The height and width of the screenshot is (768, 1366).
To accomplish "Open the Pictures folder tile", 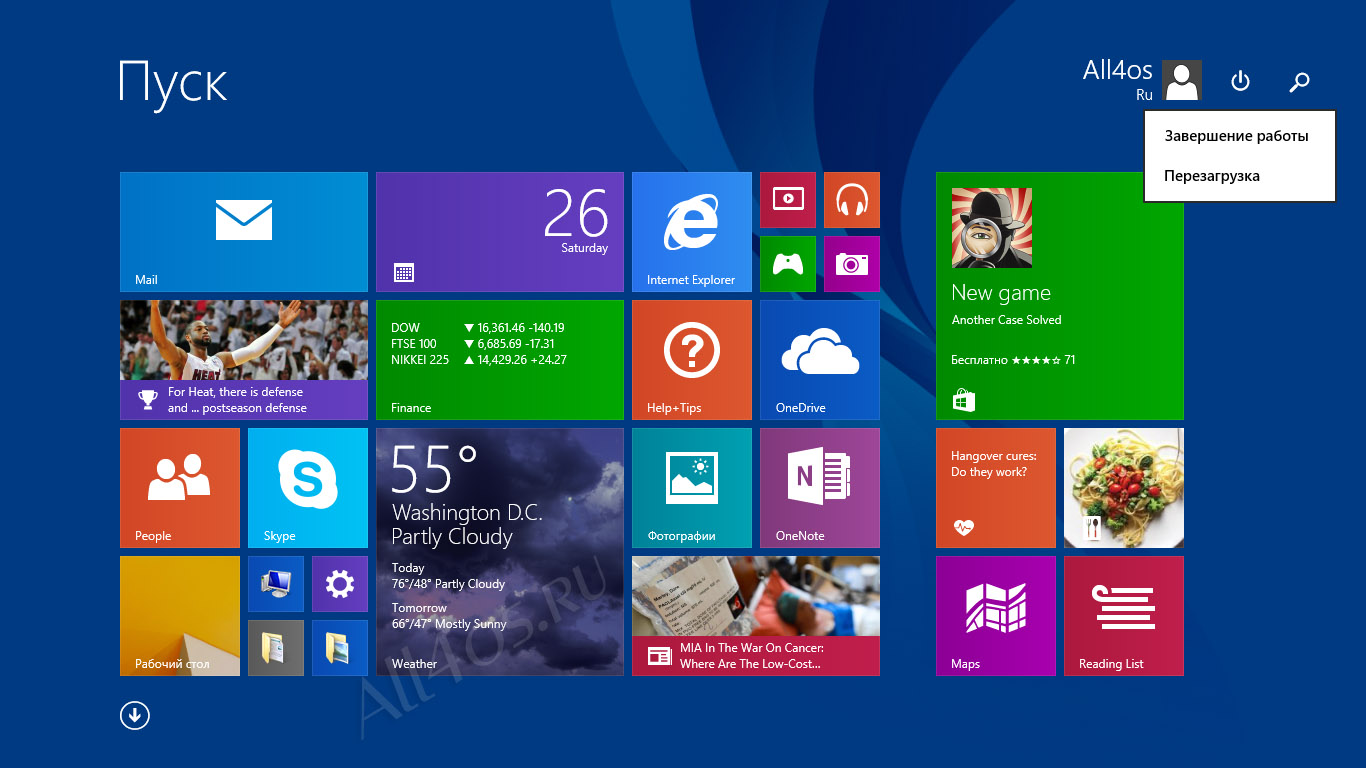I will [340, 648].
